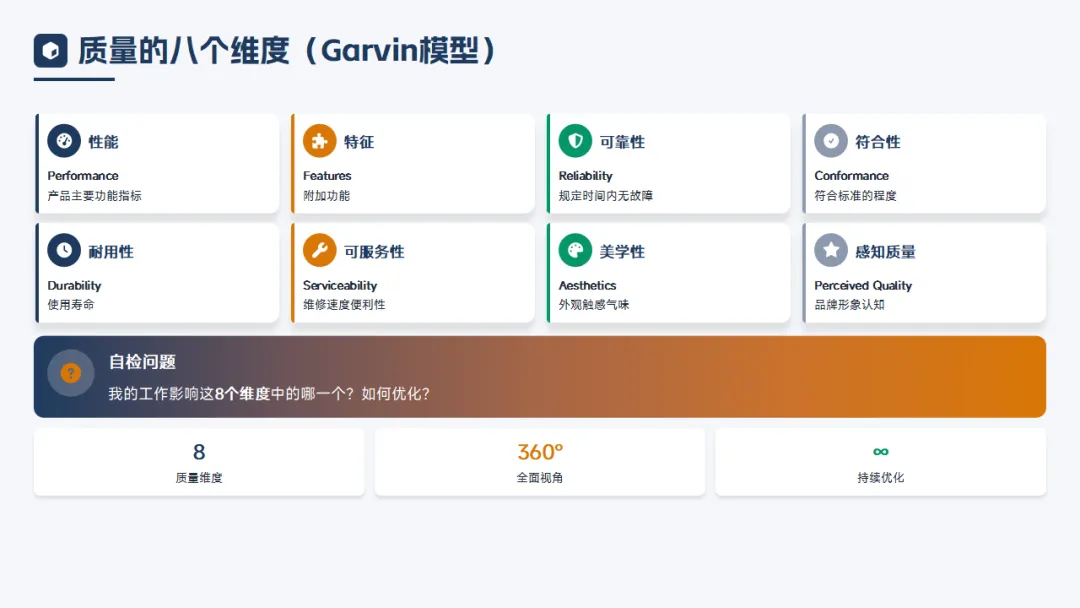Click the Serviceability label
Viewport: 1080px width, 608px height.
(340, 285)
